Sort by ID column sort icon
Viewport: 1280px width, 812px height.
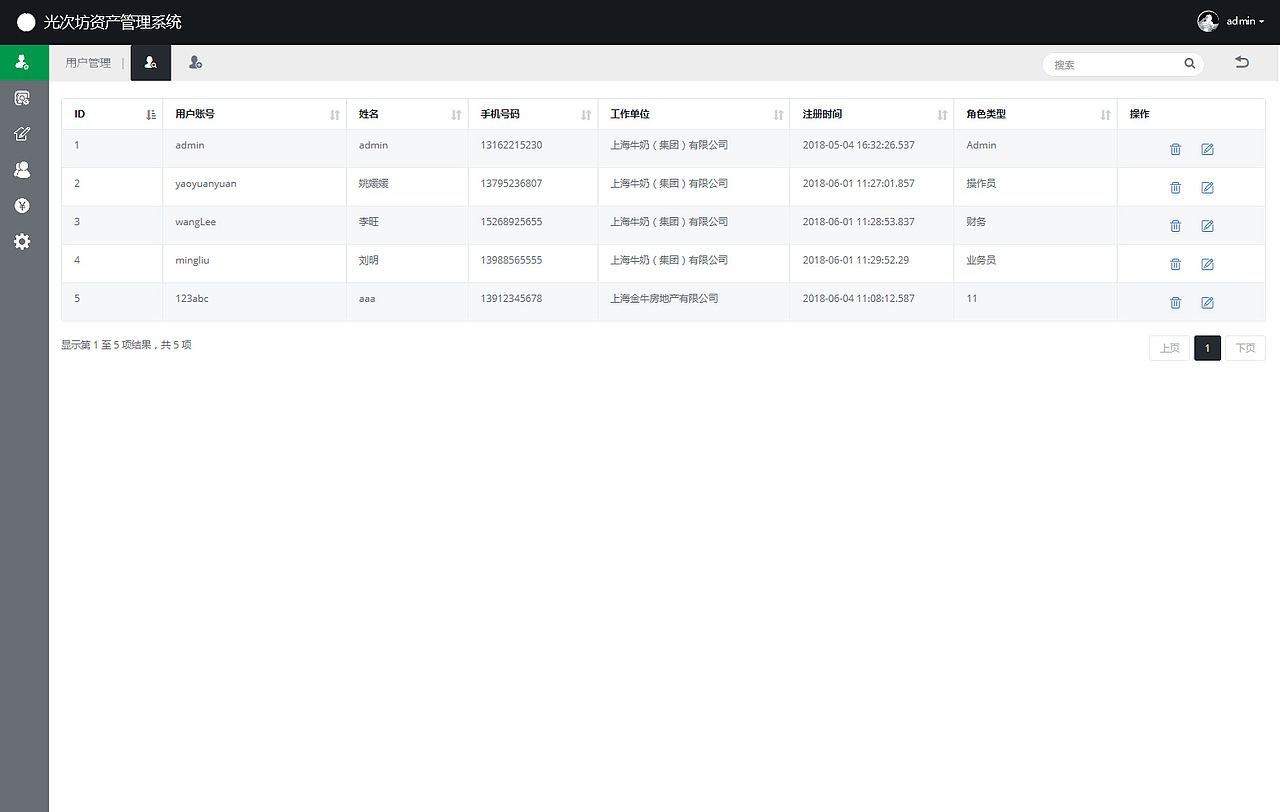click(151, 115)
